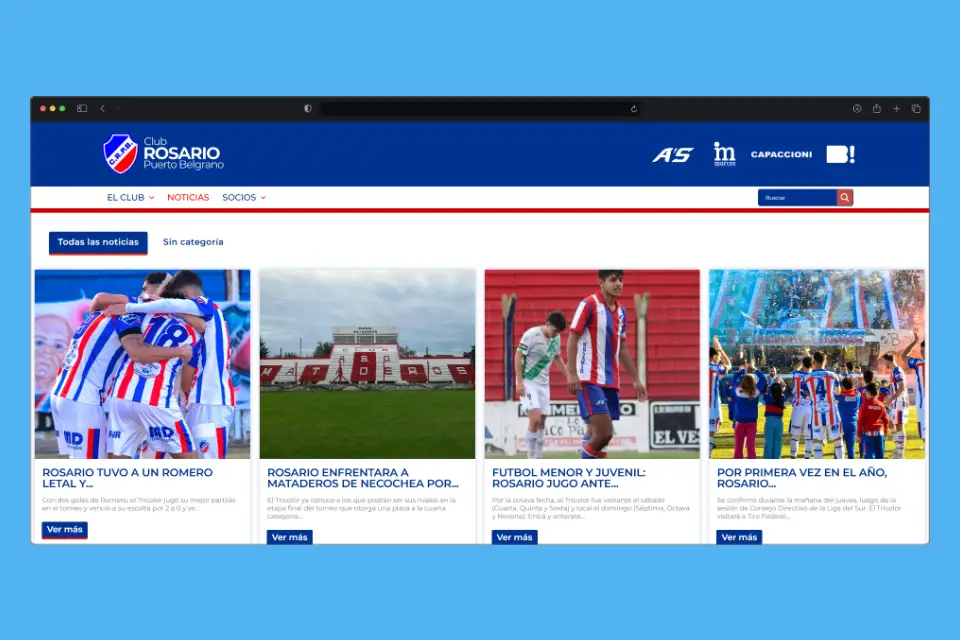Open the Mataderos stadium photo thumbnail
Image resolution: width=960 pixels, height=640 pixels.
(x=367, y=364)
